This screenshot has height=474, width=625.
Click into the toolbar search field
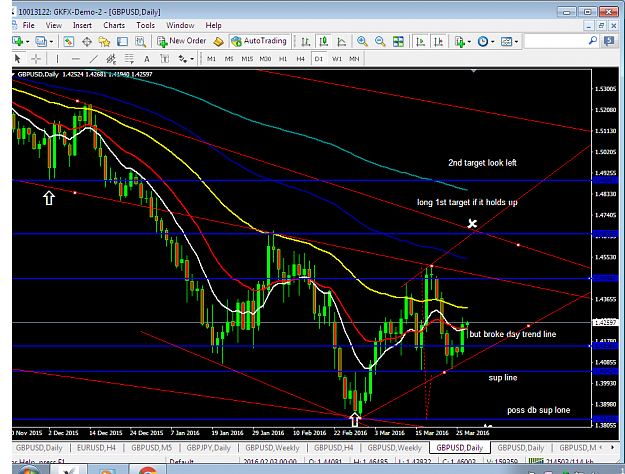[556, 41]
